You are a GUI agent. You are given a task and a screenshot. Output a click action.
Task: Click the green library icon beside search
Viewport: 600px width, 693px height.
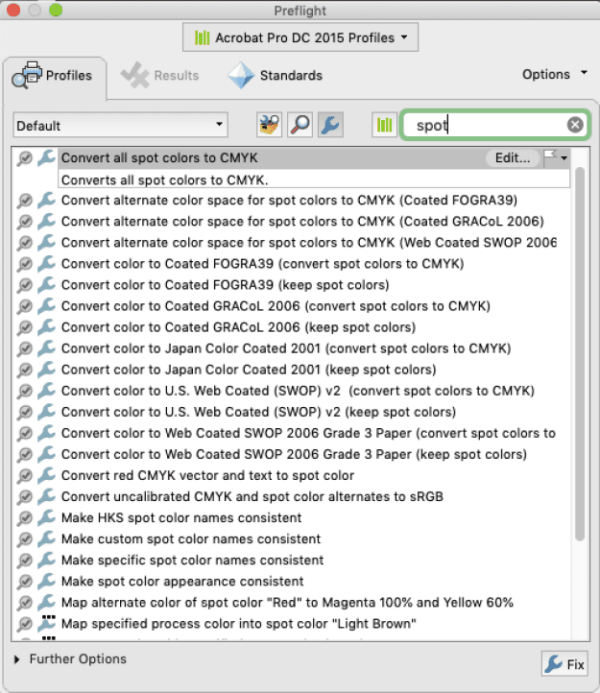click(x=383, y=125)
